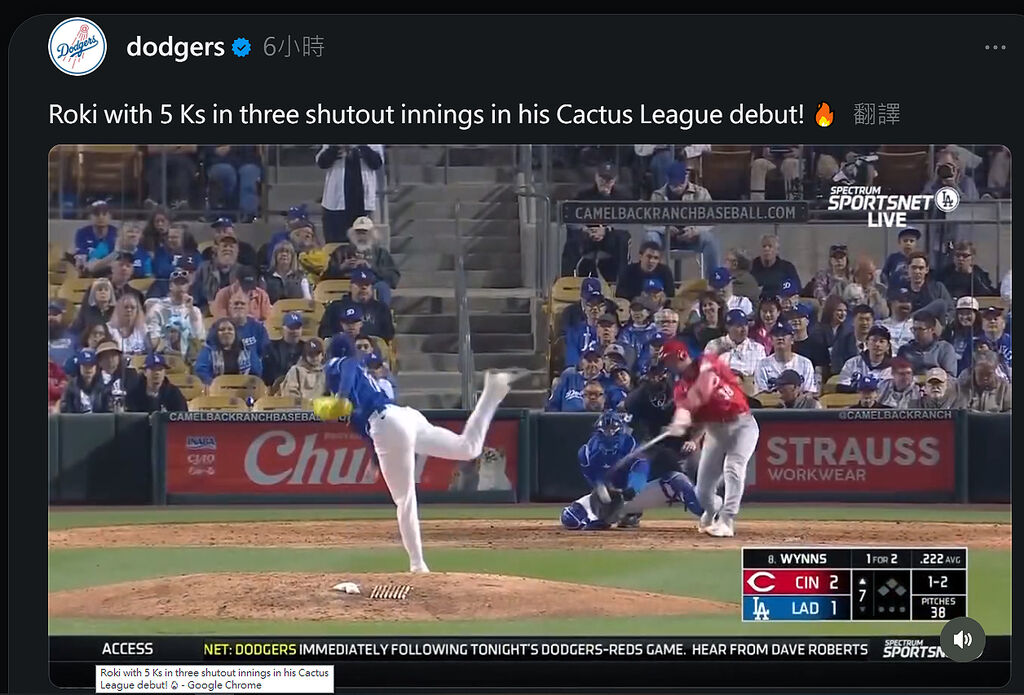Click the Spectrum SportsNet logo in ticker

pyautogui.click(x=914, y=649)
